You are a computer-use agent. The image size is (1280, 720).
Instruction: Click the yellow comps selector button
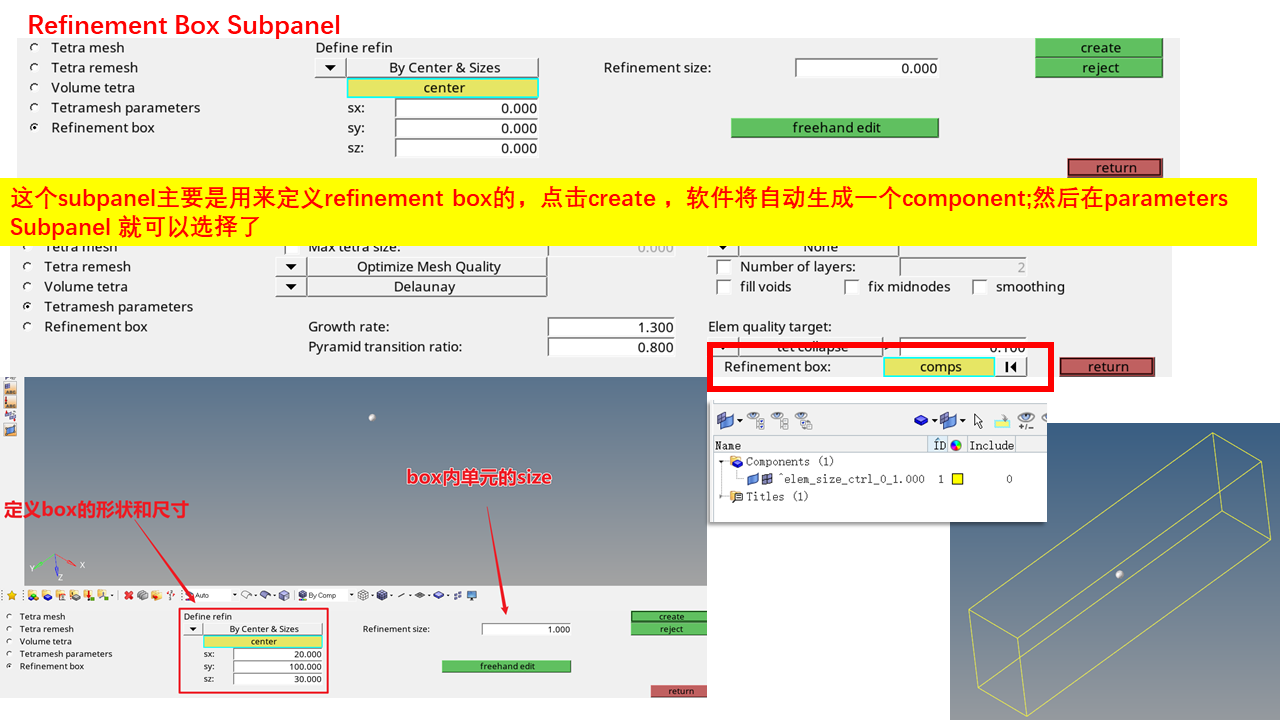[x=939, y=367]
